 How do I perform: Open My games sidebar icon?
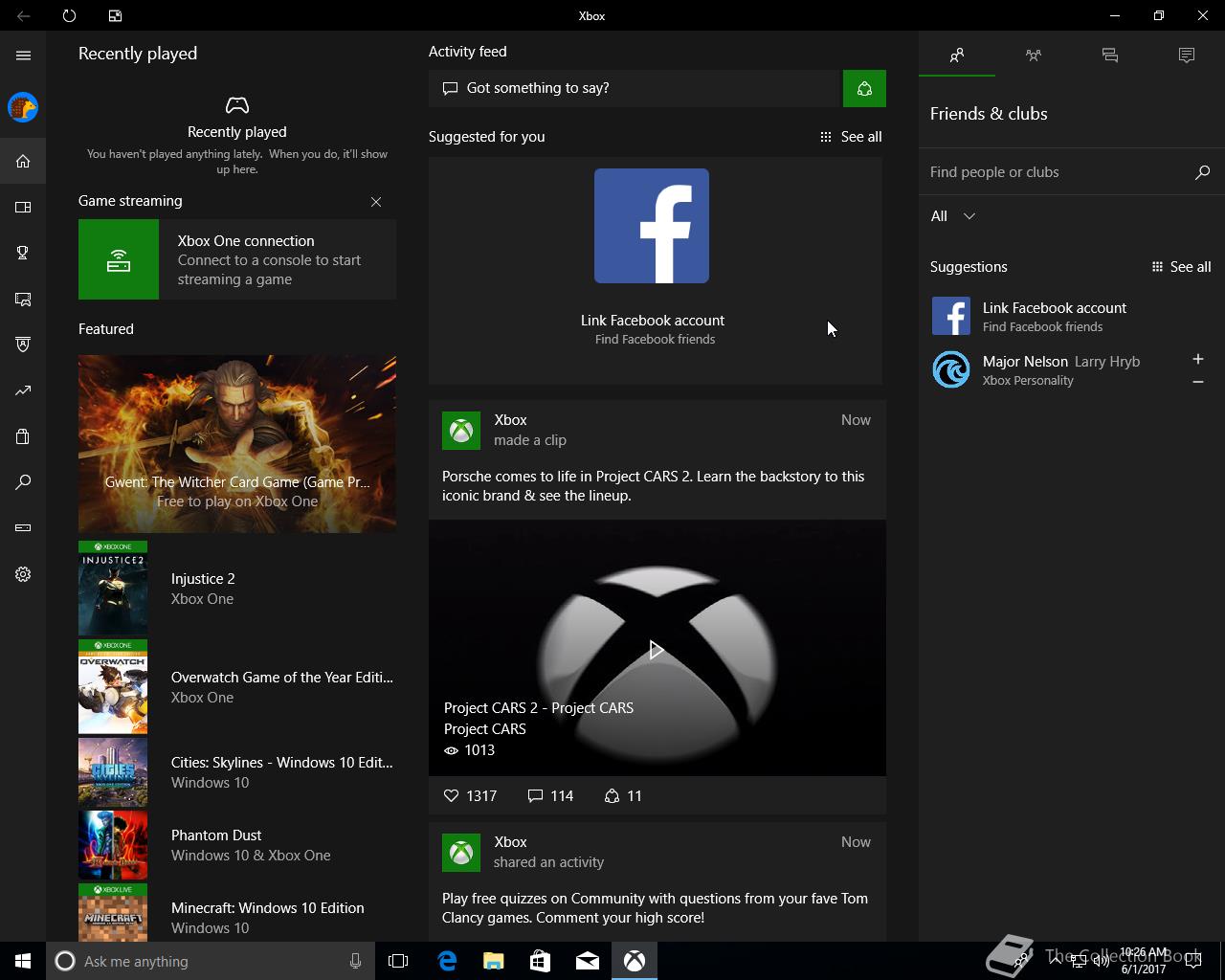tap(23, 207)
